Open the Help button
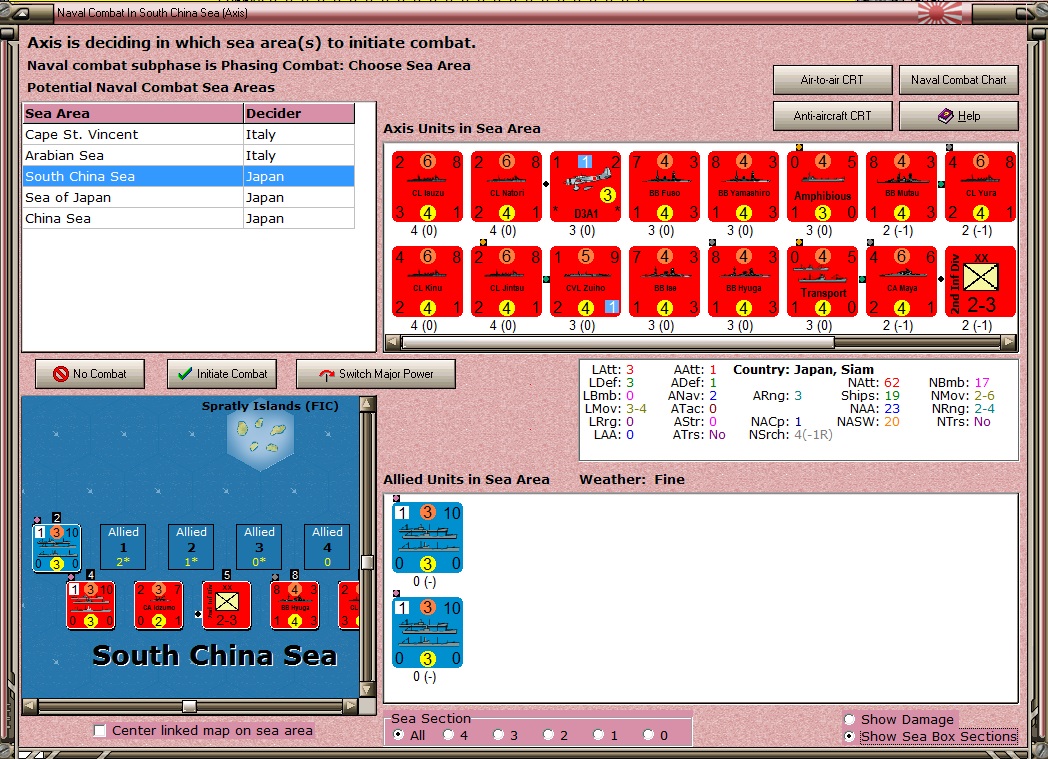This screenshot has width=1048, height=759. pos(958,116)
